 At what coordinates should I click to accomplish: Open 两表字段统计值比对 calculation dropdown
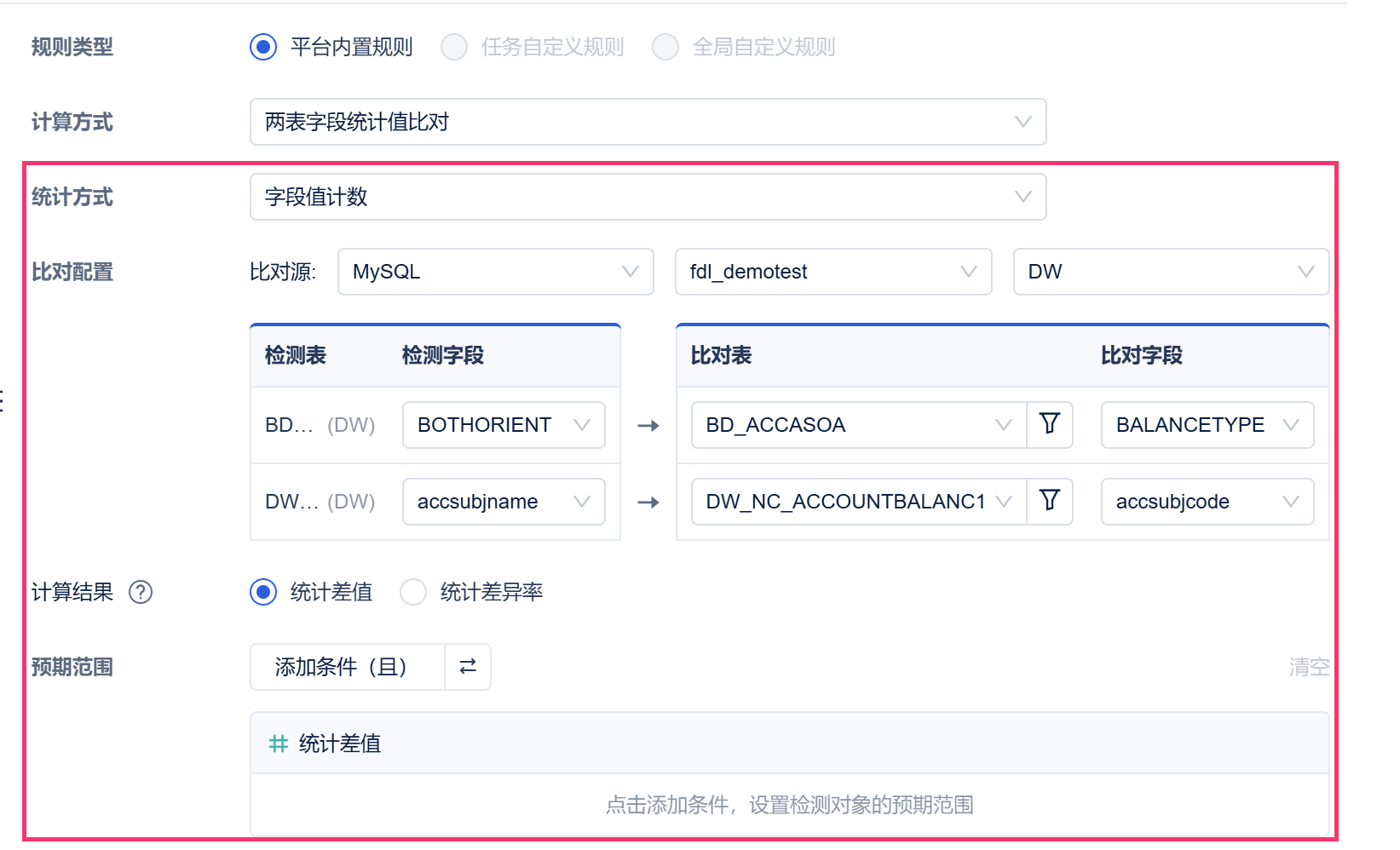648,122
